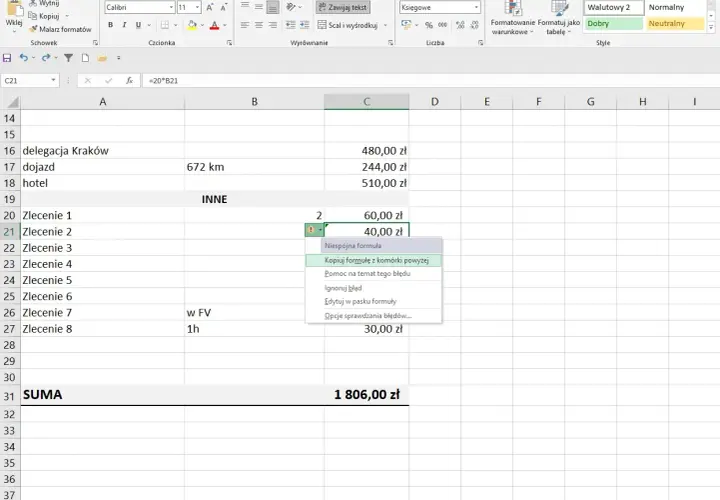
Task: Click Scal i wyśrodkuj button
Action: click(x=348, y=25)
